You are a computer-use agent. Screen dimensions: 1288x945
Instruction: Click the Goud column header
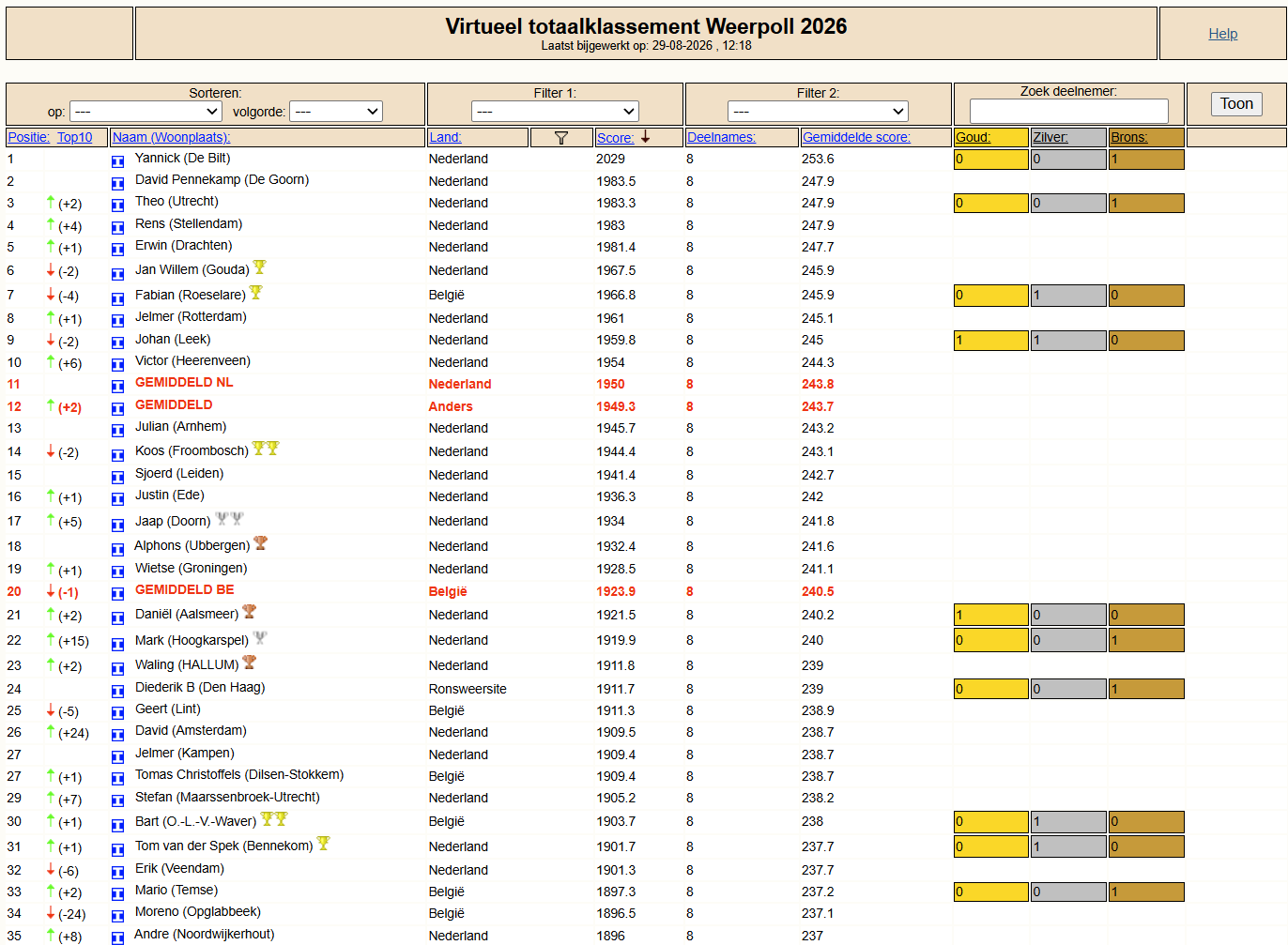click(973, 137)
